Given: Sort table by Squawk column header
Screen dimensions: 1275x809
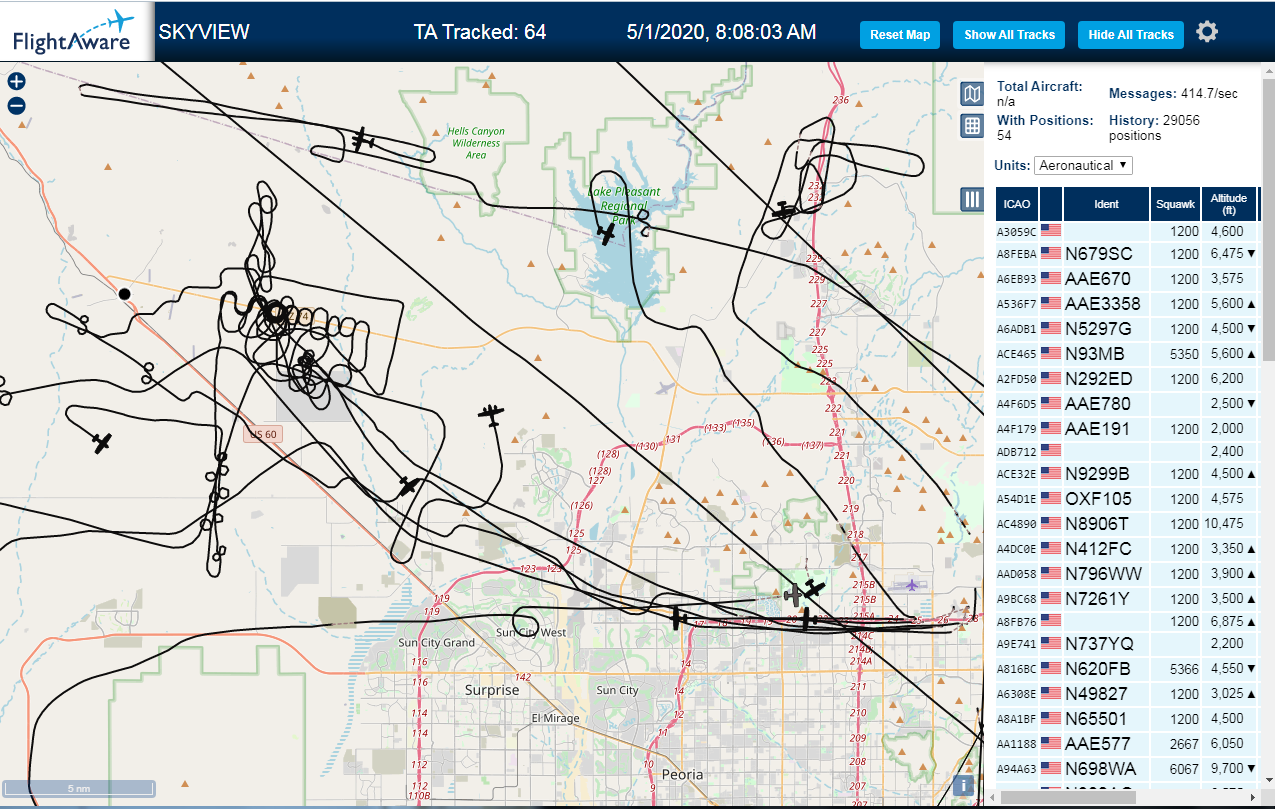Looking at the screenshot, I should [x=1174, y=204].
